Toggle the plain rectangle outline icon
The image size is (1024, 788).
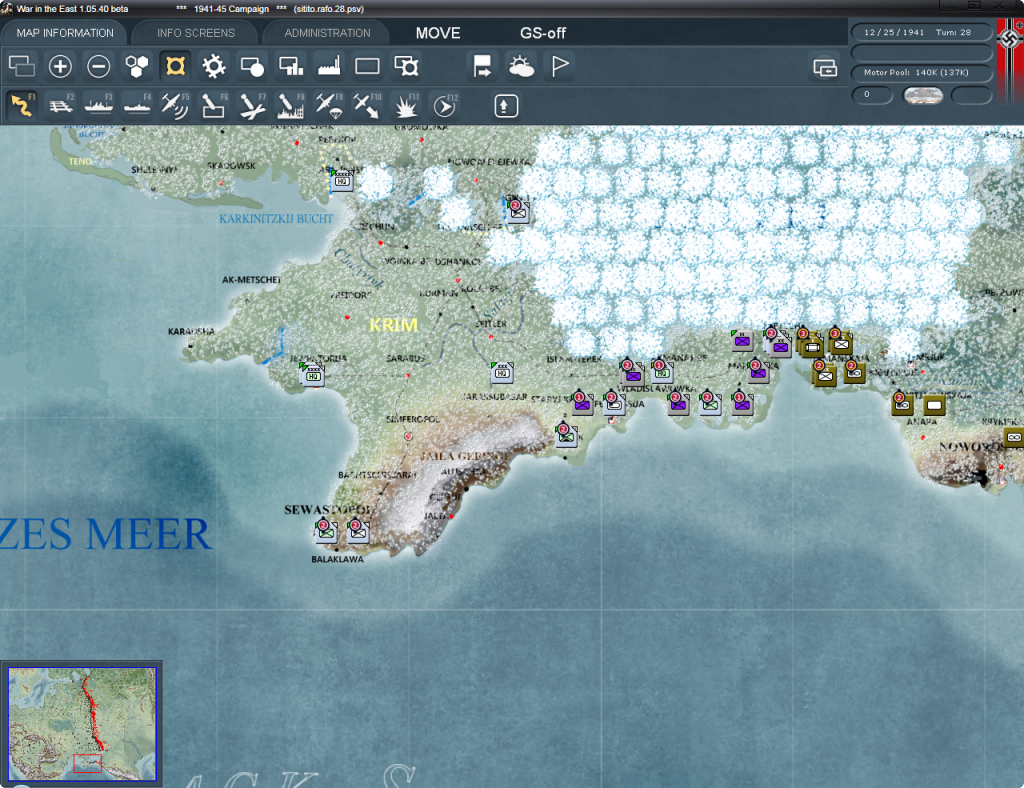(x=367, y=66)
